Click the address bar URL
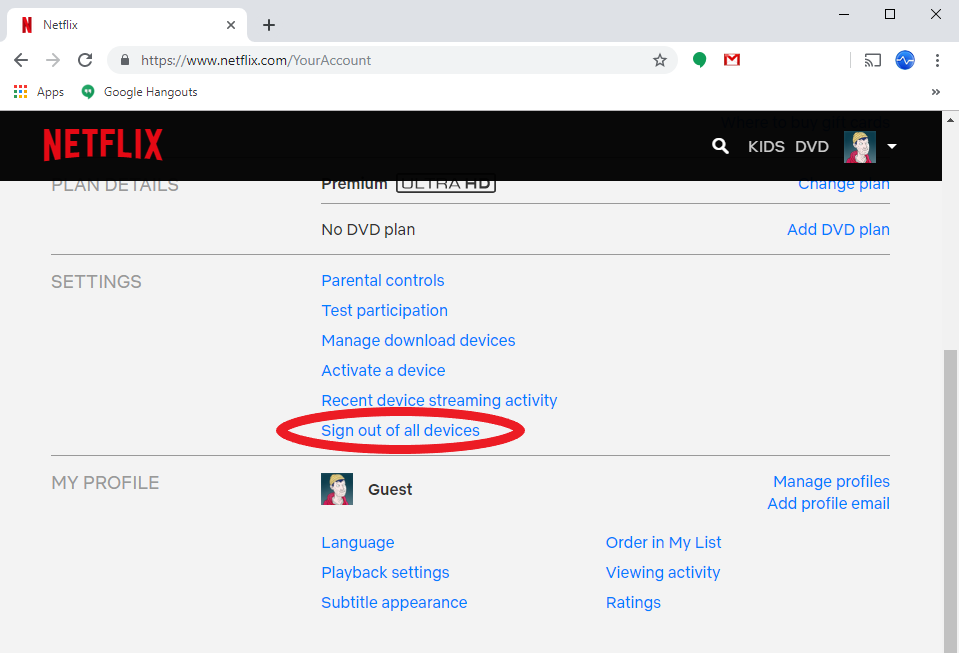Image resolution: width=959 pixels, height=653 pixels. click(x=256, y=60)
